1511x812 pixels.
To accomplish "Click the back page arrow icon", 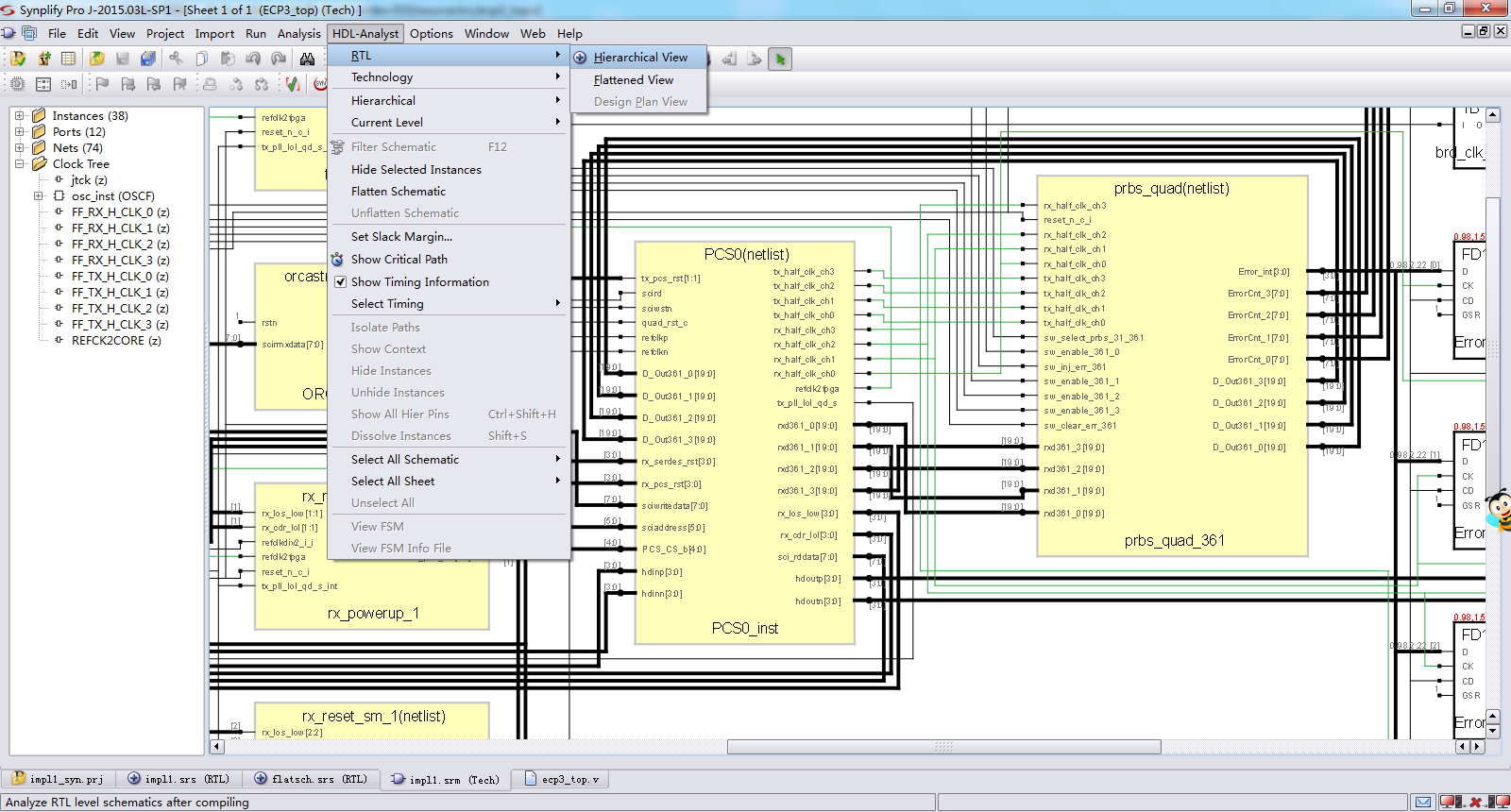I will pos(729,59).
